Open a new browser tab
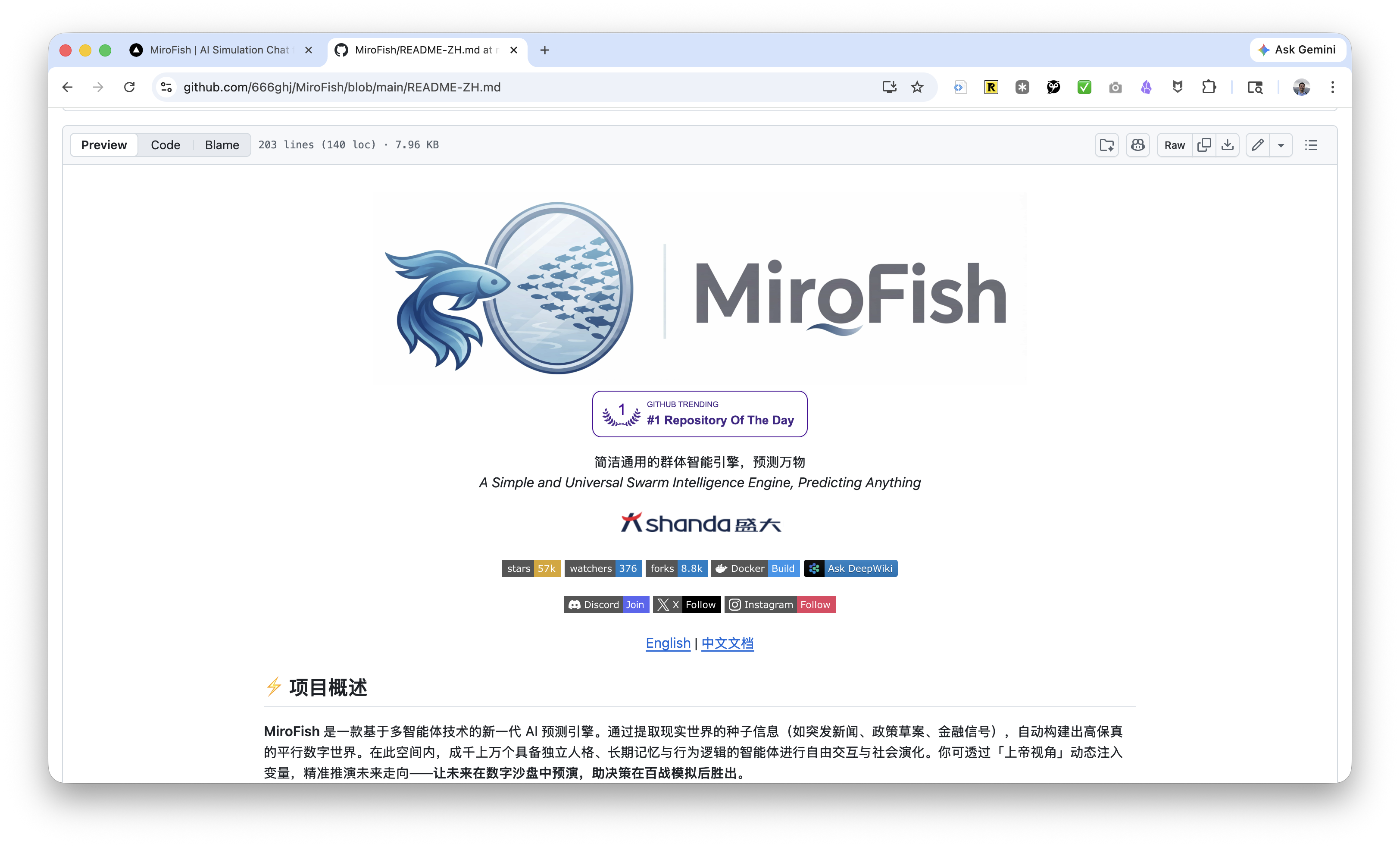 544,50
